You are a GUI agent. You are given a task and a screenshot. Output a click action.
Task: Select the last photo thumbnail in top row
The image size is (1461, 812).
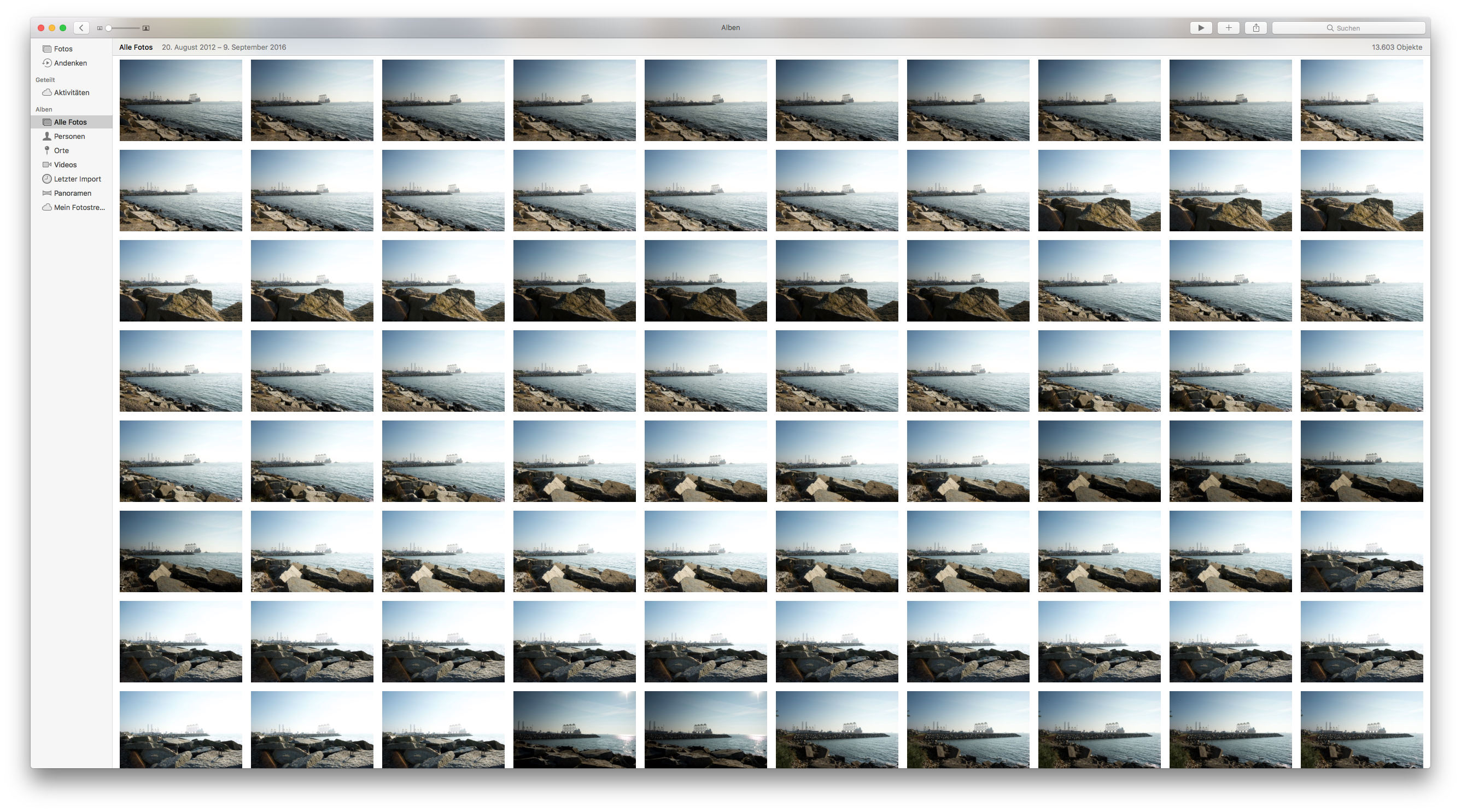point(1361,101)
